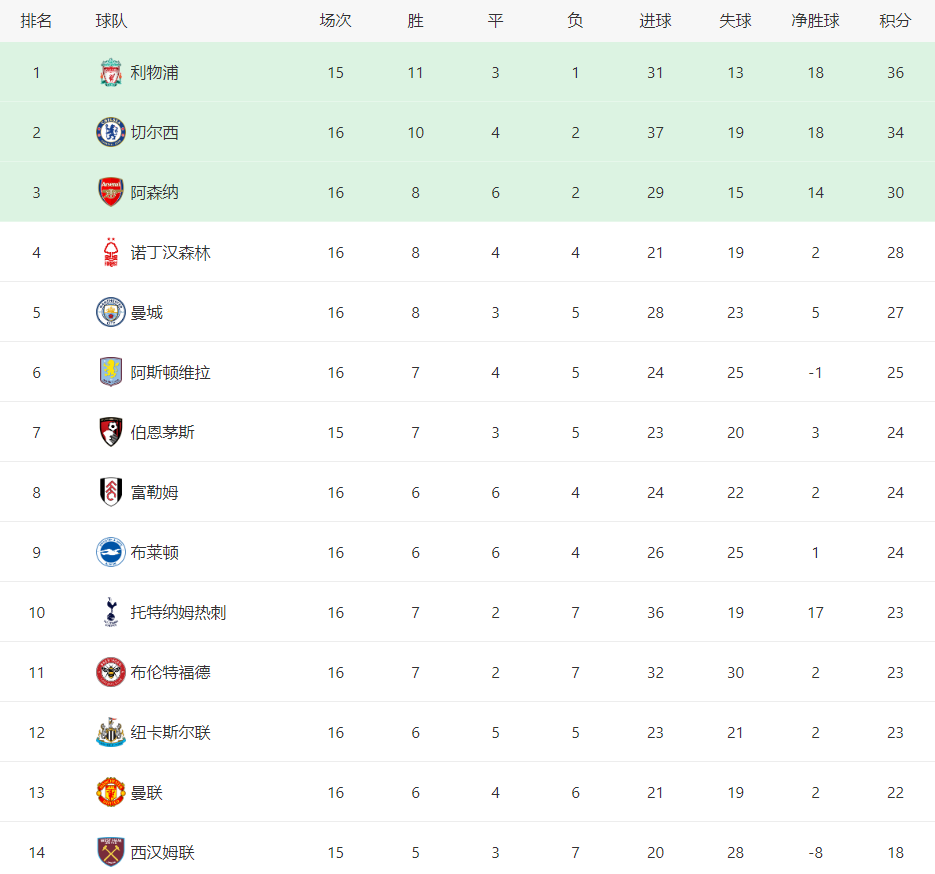Open the 利物浦 team name link
The width and height of the screenshot is (935, 874).
click(x=155, y=72)
